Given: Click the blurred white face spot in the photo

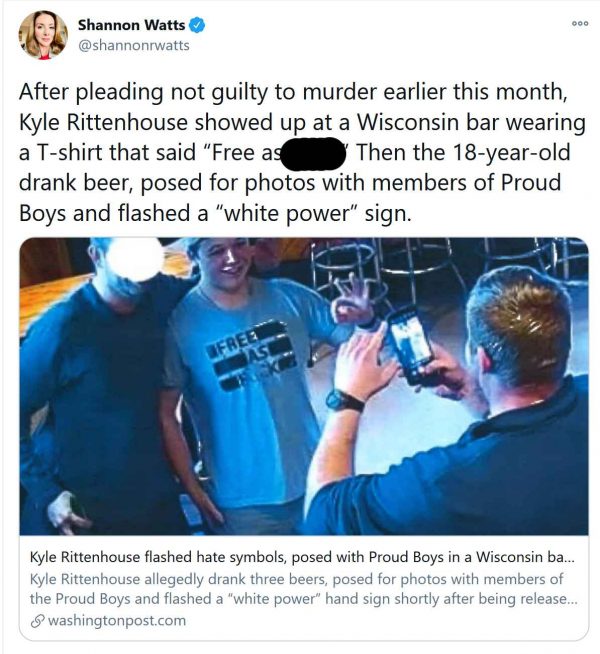Looking at the screenshot, I should click(x=136, y=258).
